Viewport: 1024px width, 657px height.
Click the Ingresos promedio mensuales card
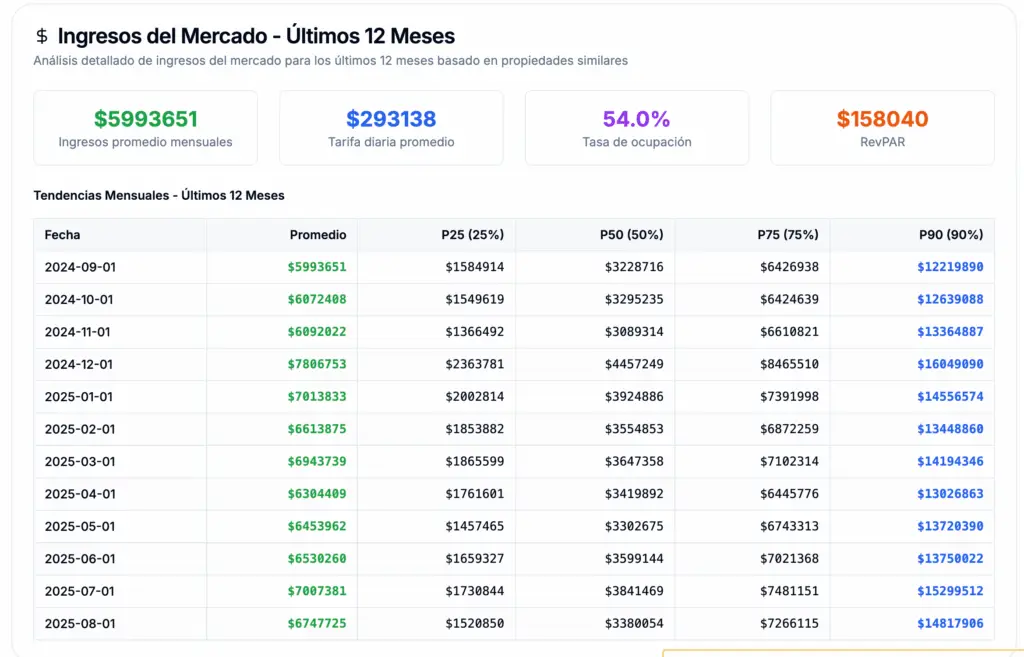click(x=145, y=128)
